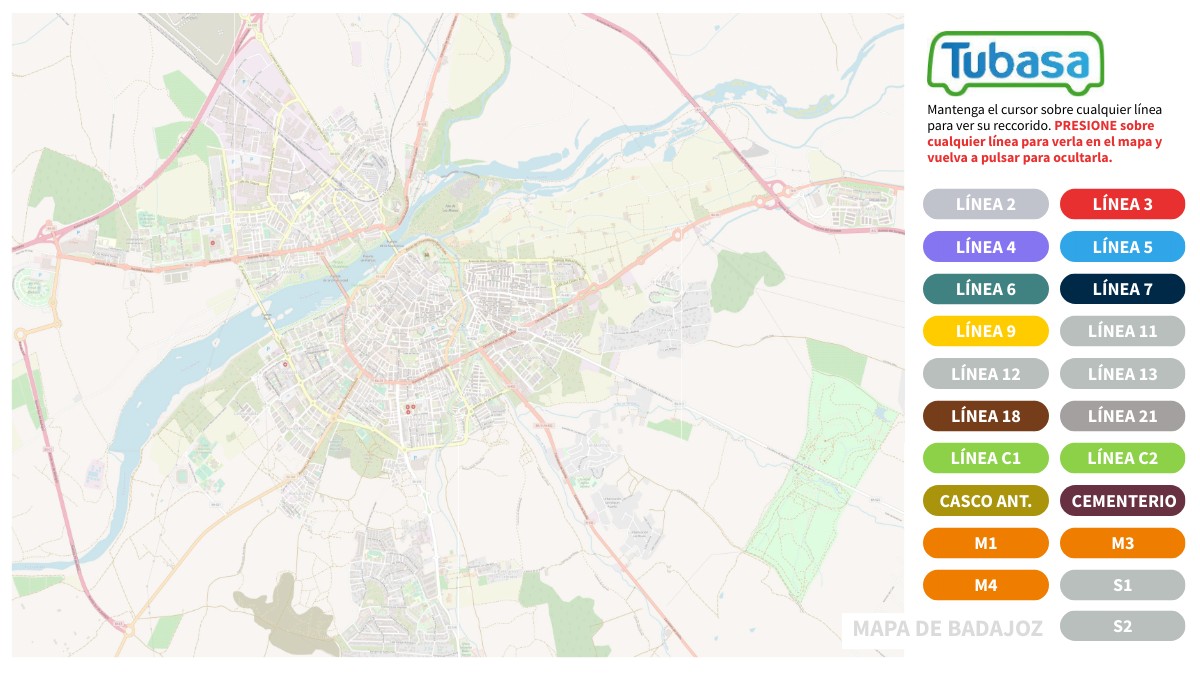This screenshot has width=1200, height=676.
Task: Click the gray Línea 11 button
Action: pyautogui.click(x=1122, y=331)
